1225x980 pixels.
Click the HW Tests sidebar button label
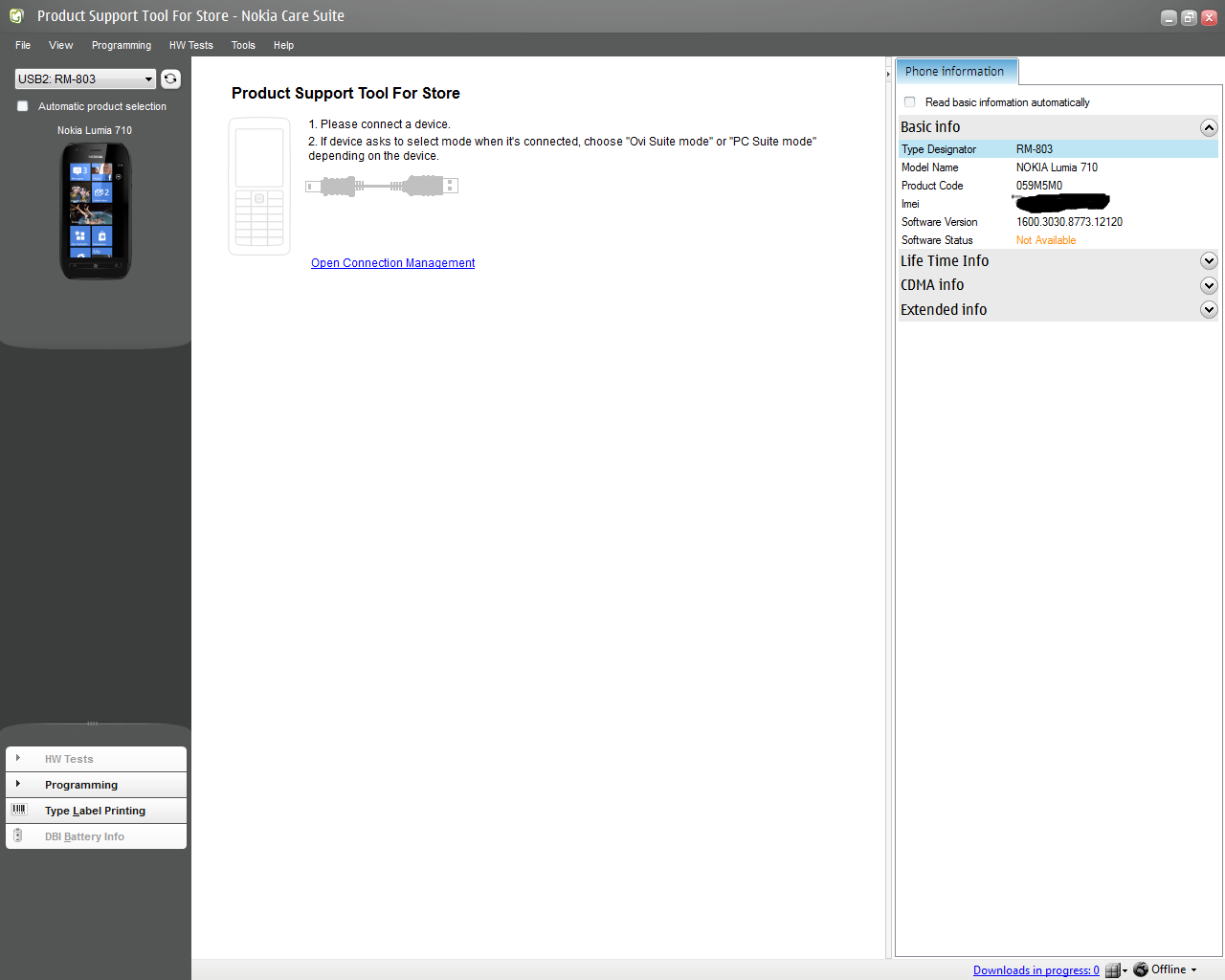coord(69,759)
